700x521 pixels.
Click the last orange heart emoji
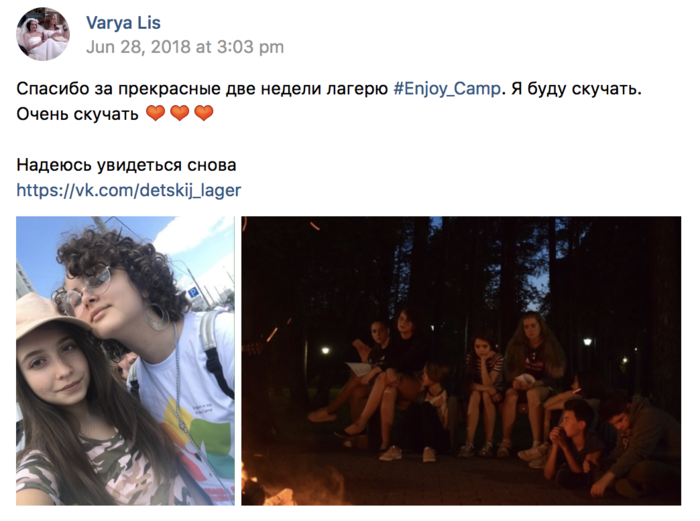click(204, 113)
